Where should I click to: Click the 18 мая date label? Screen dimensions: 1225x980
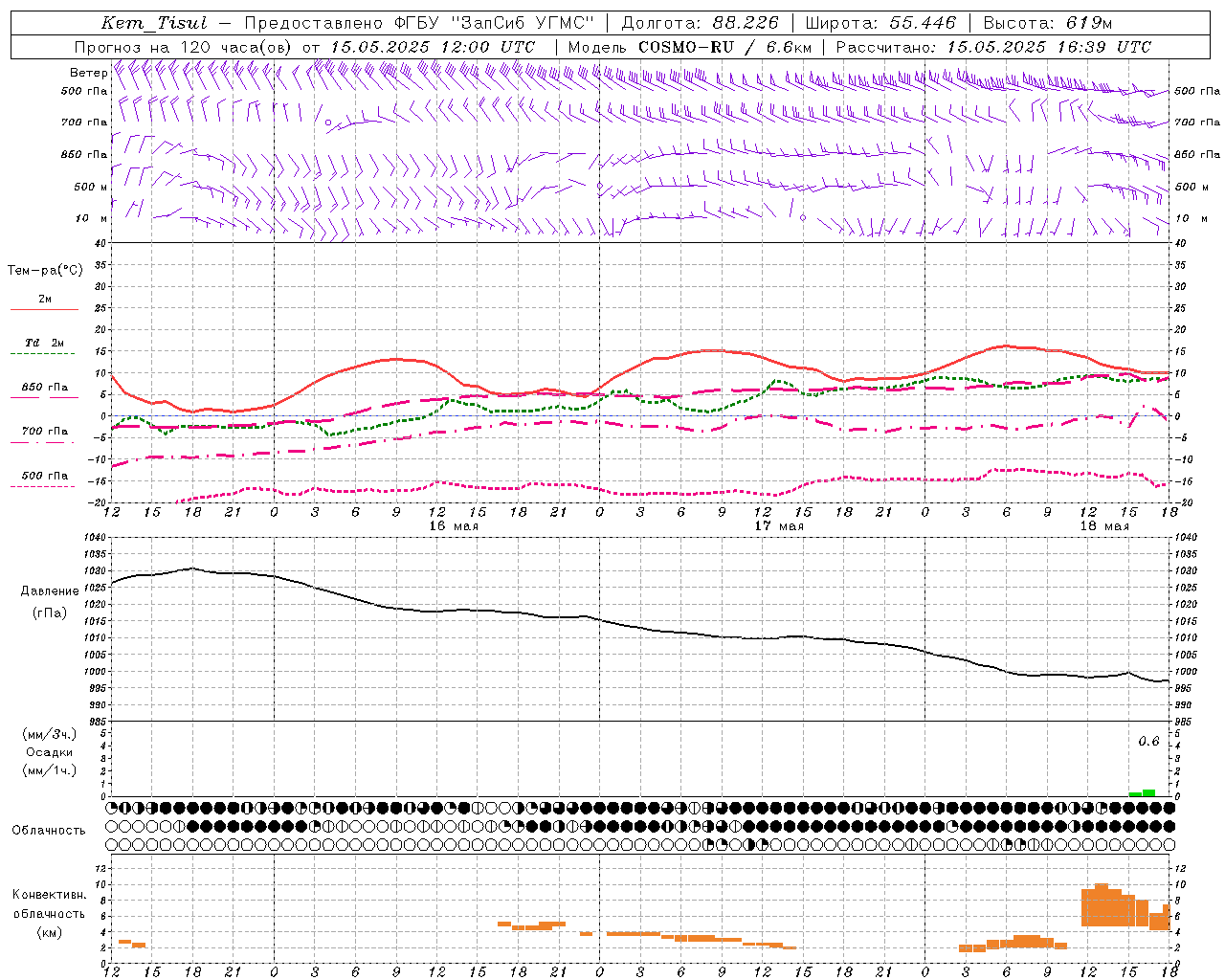coord(1104,525)
